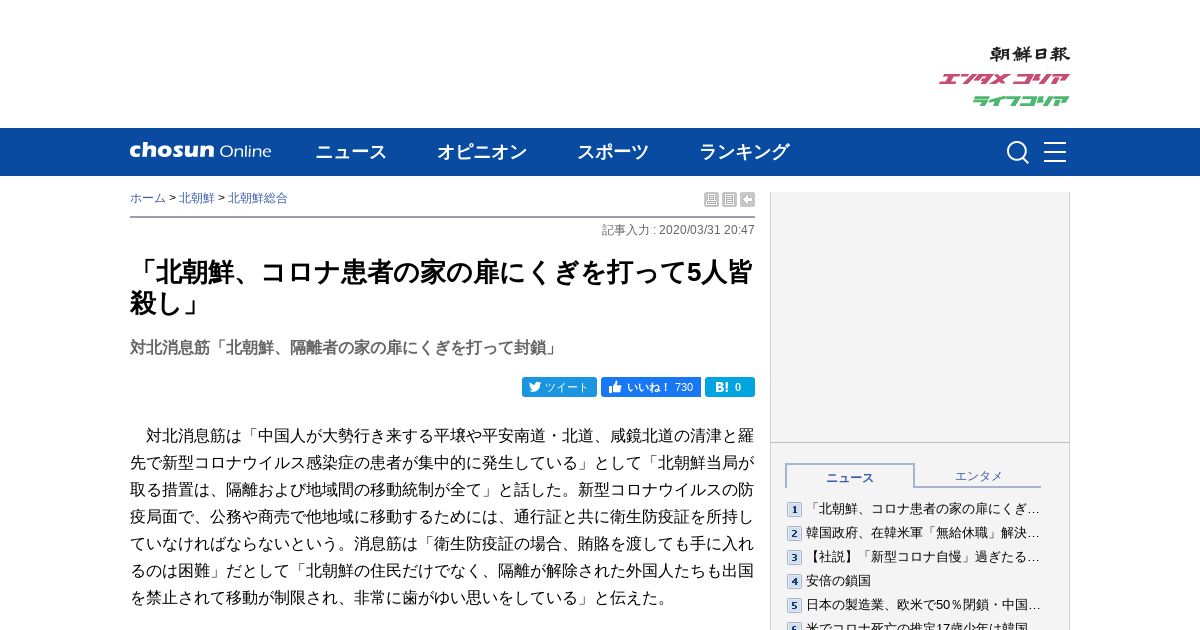
Task: Open ranking item 安倍の鎖国
Action: 838,581
